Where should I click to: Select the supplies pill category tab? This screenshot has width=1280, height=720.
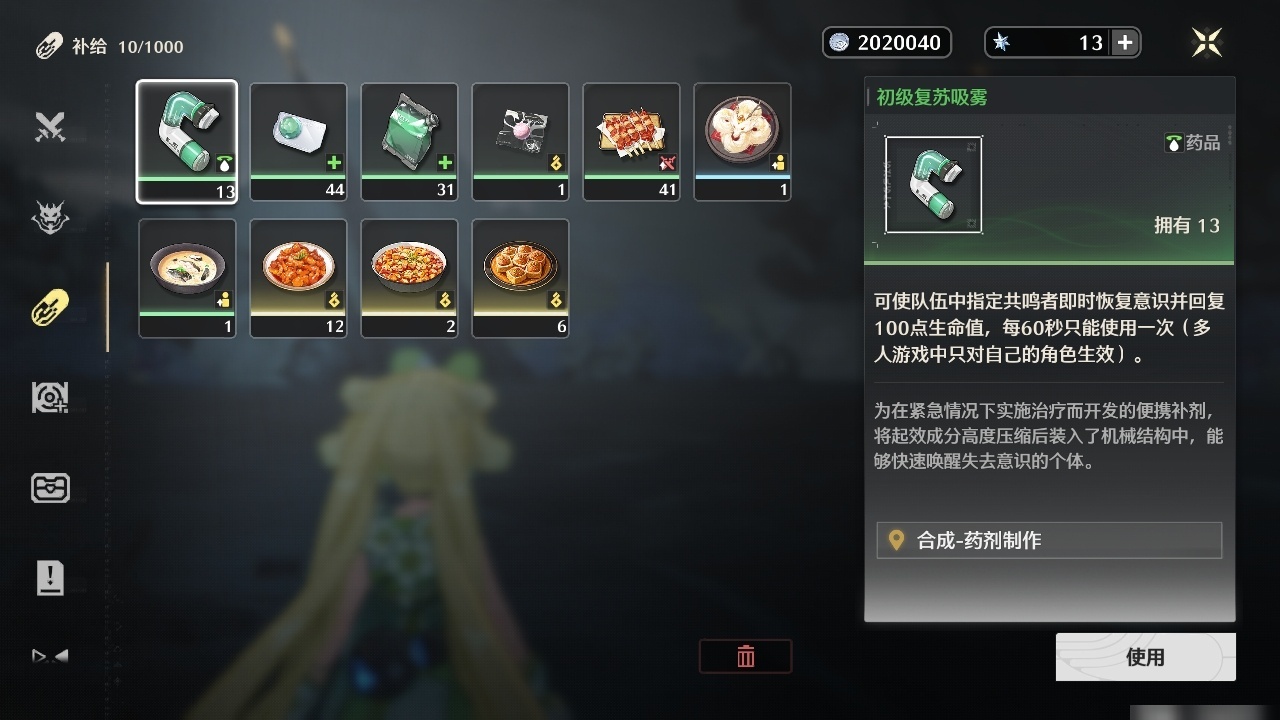50,307
